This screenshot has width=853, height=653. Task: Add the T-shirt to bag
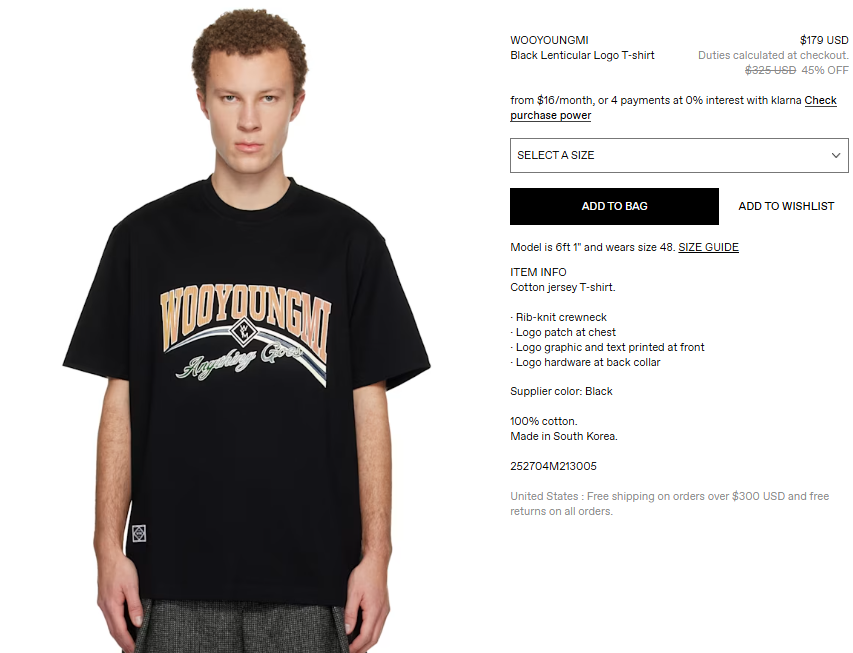pos(614,206)
